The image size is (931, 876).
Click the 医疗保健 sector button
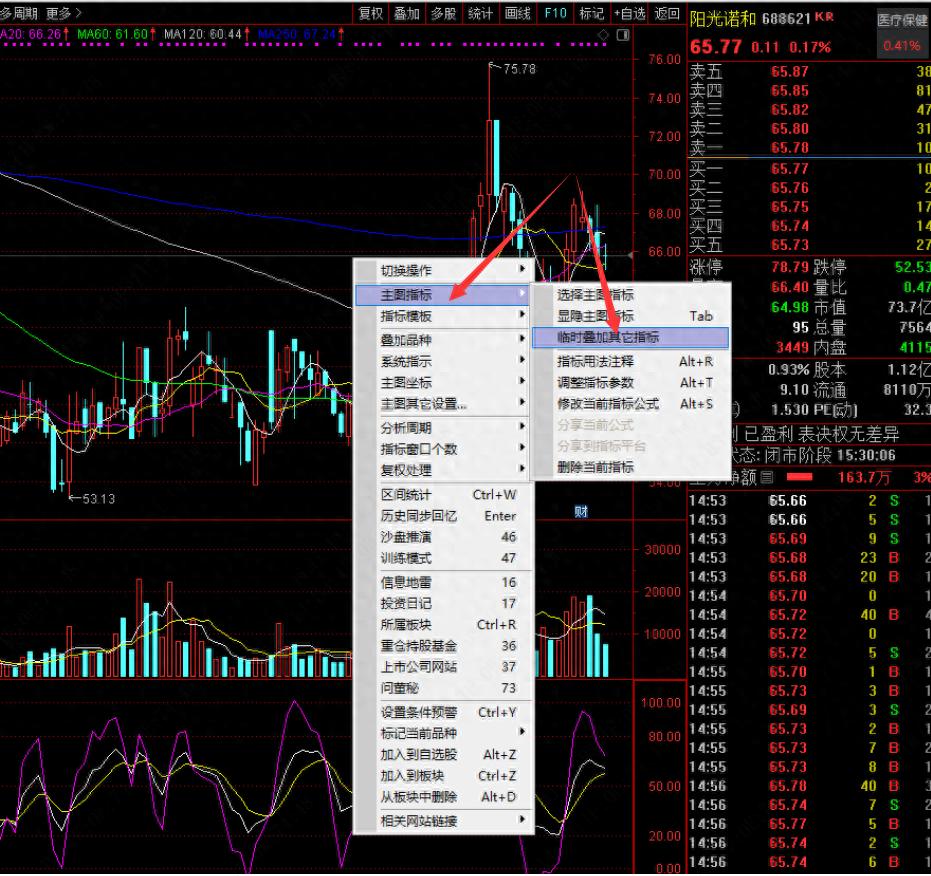tap(901, 20)
